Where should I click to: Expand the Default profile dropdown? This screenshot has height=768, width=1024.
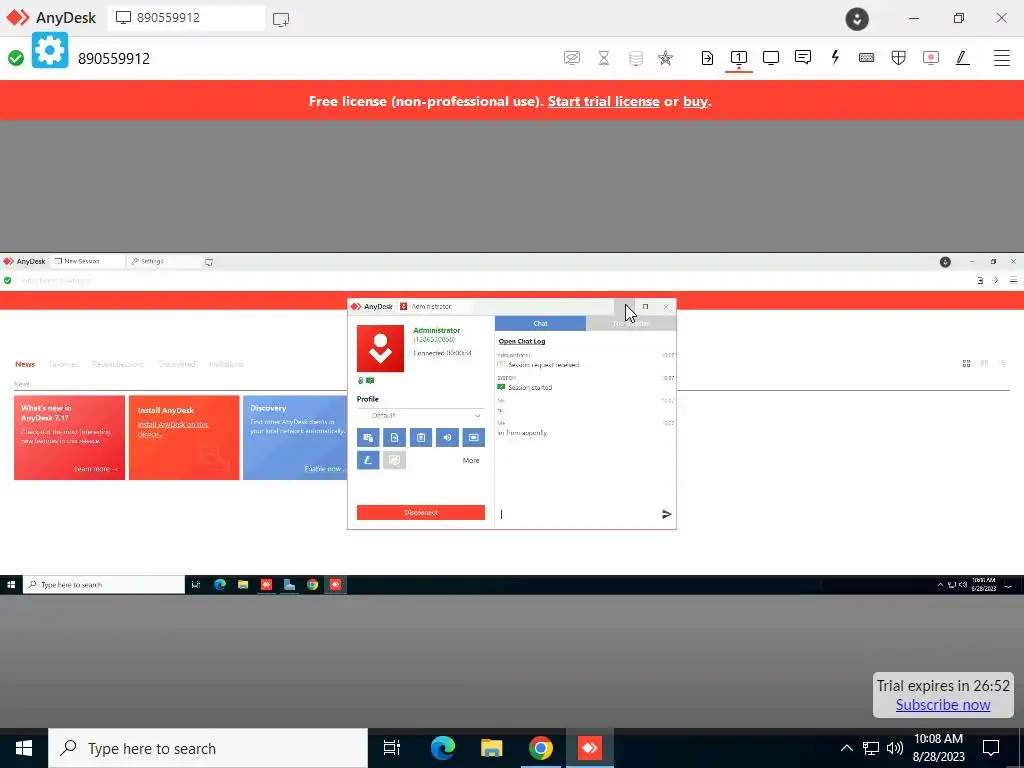(421, 415)
